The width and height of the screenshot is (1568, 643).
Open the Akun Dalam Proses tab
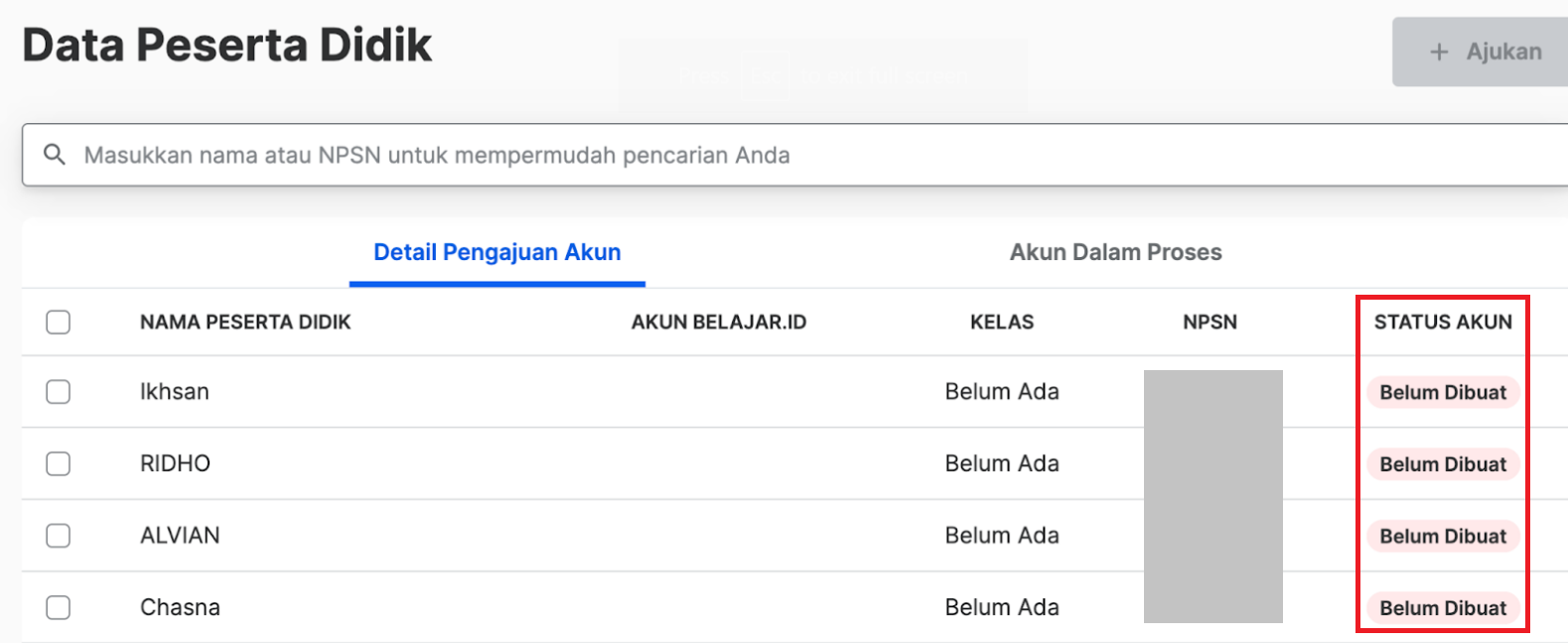1116,252
